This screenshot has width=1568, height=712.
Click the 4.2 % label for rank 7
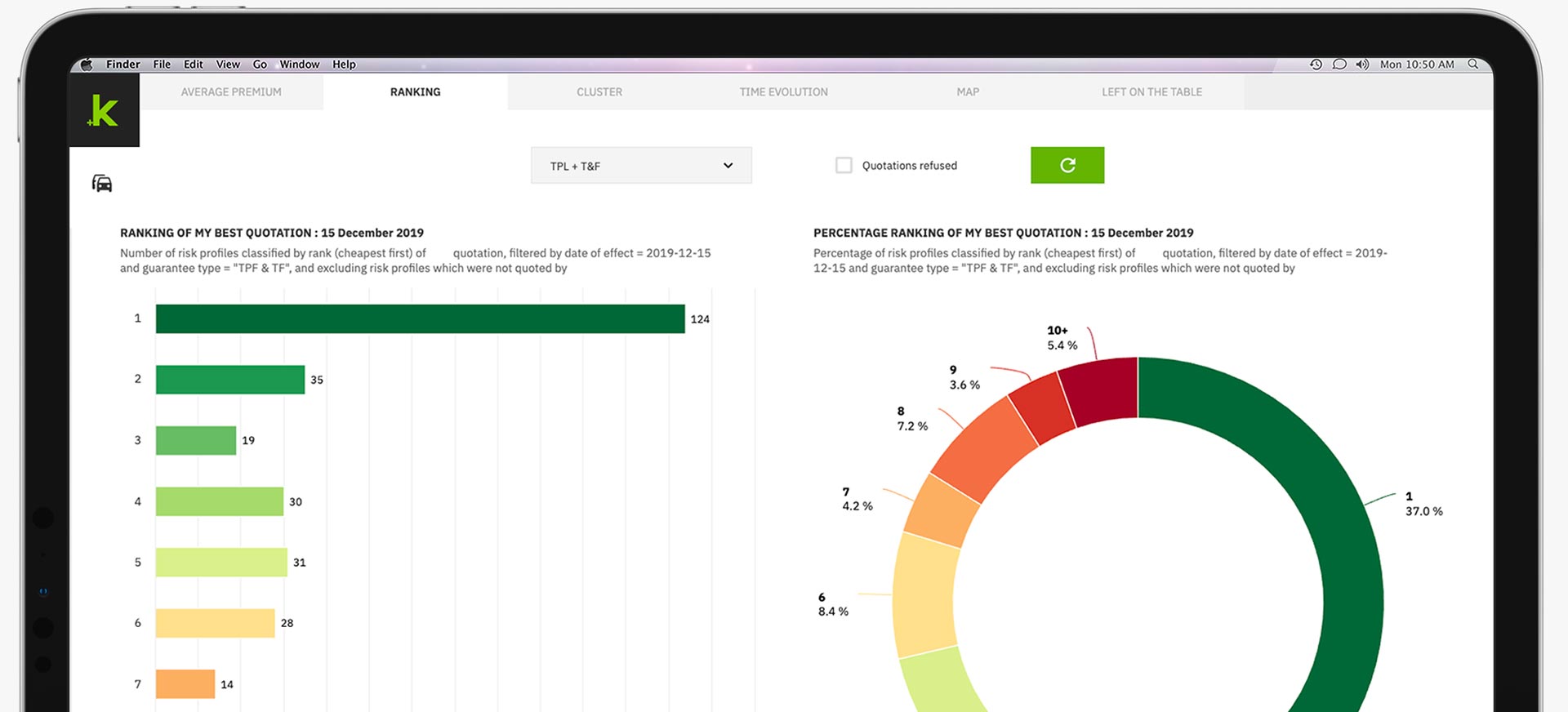857,506
